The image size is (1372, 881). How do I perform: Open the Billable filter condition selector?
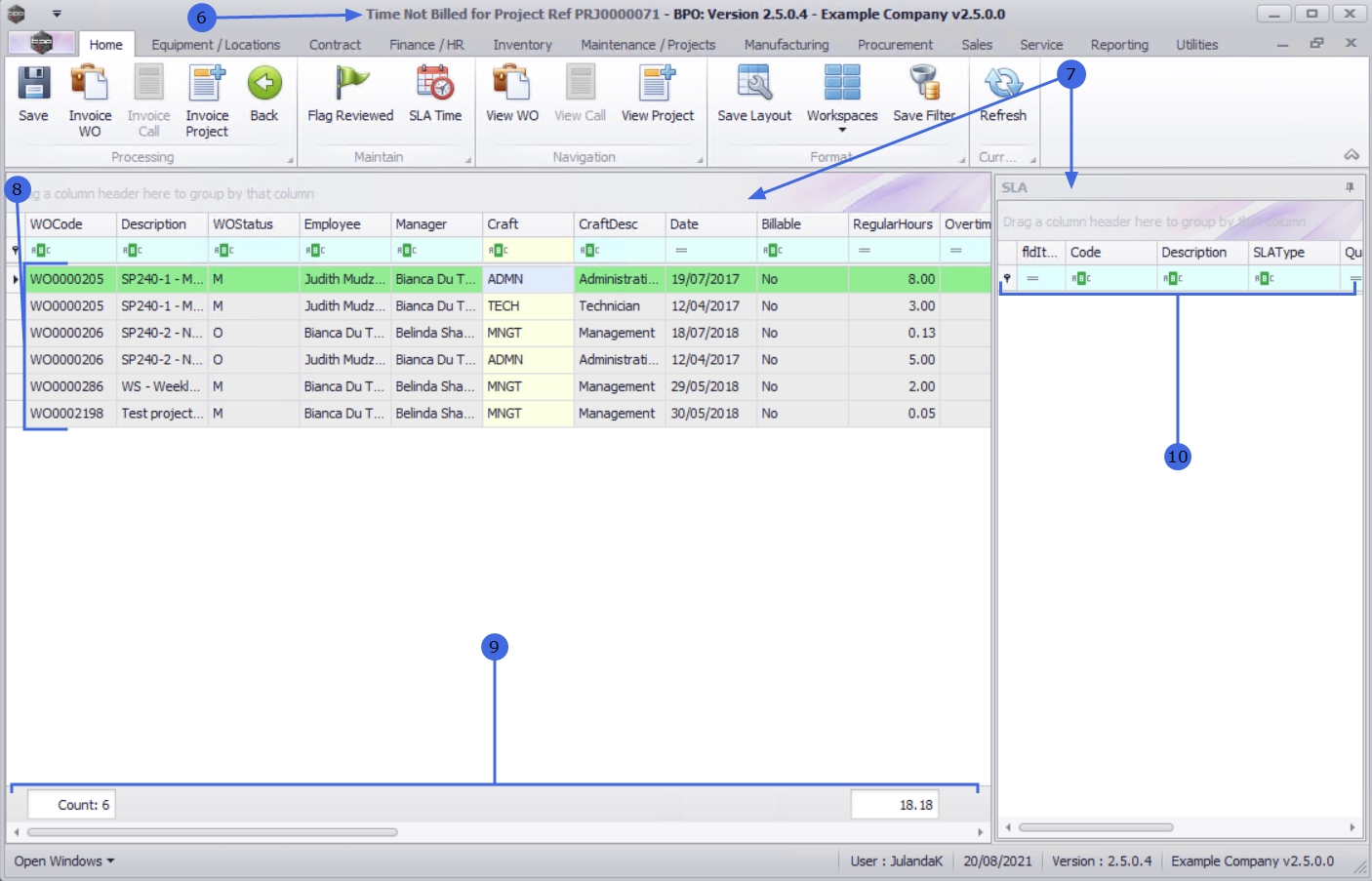click(772, 251)
